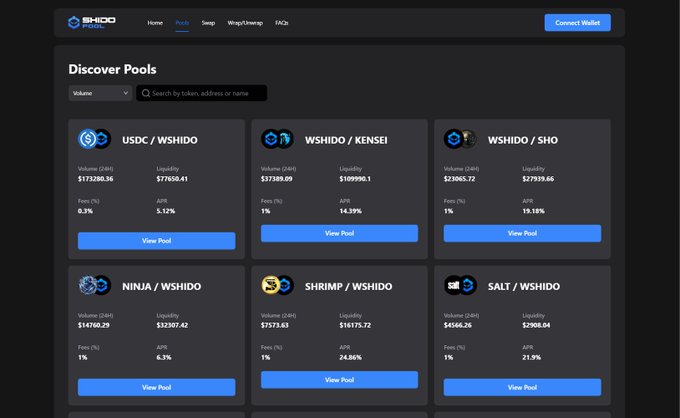The image size is (680, 418).
Task: View Pool for USDC / WSHIDO
Action: 157,241
